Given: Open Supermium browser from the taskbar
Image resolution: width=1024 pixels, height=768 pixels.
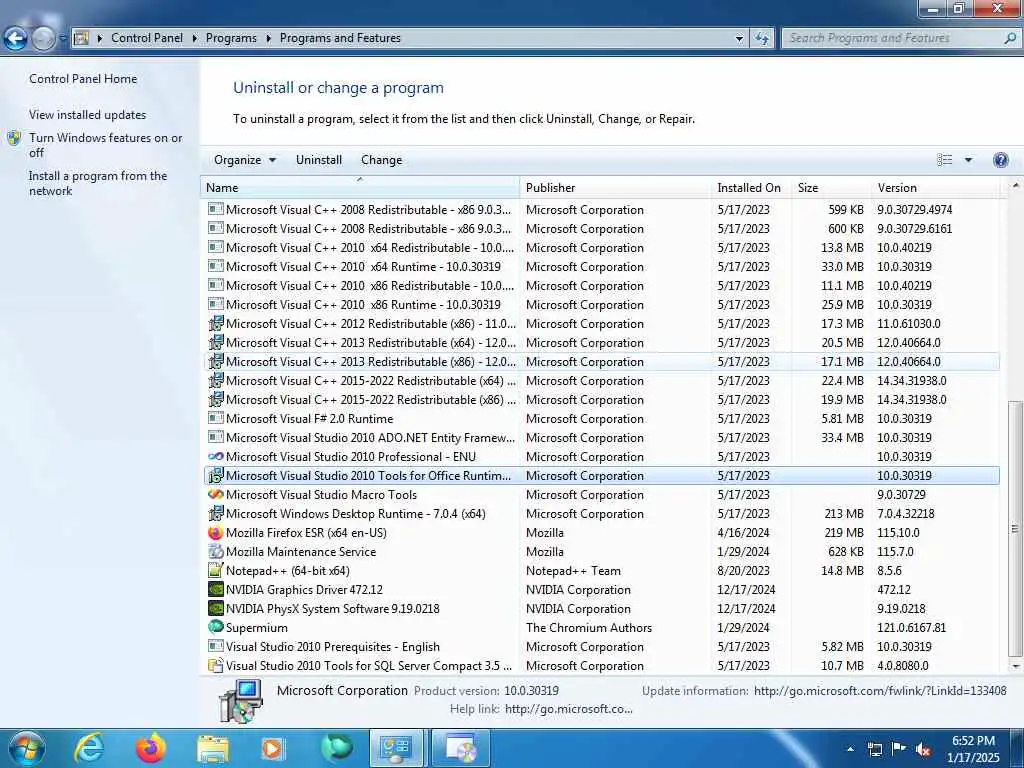Looking at the screenshot, I should coord(337,749).
